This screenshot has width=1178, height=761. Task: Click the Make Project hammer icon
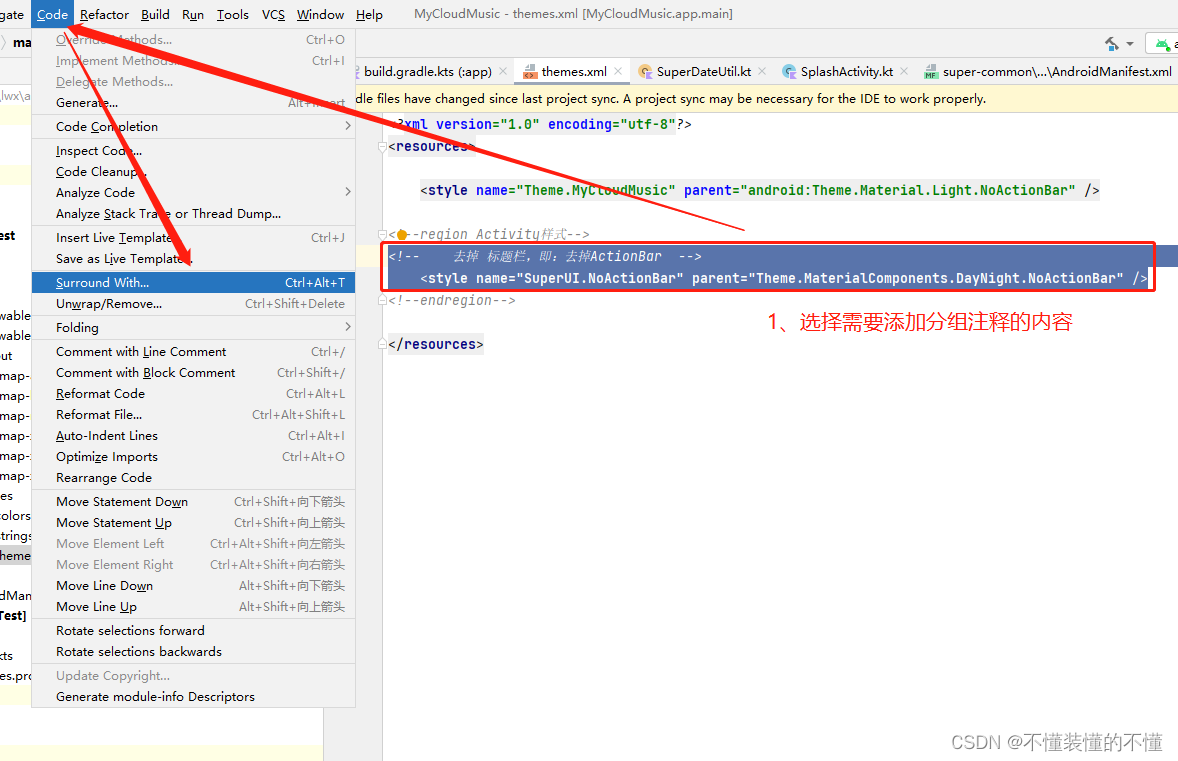[x=1112, y=44]
